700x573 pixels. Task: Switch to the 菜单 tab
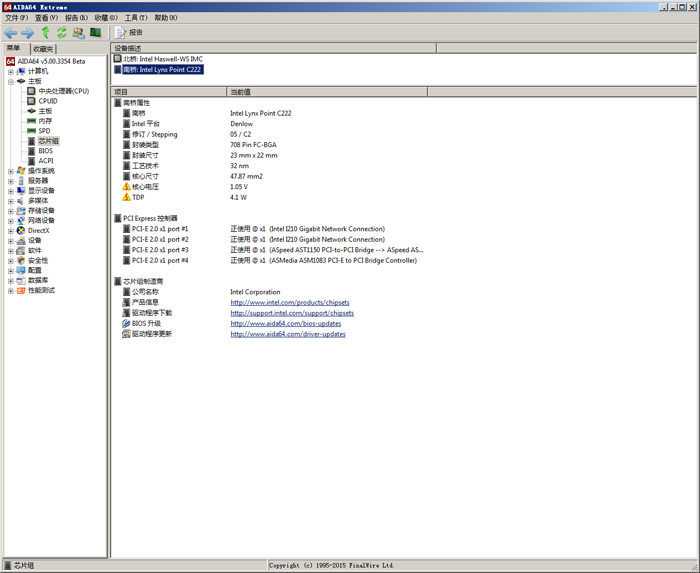pyautogui.click(x=13, y=48)
